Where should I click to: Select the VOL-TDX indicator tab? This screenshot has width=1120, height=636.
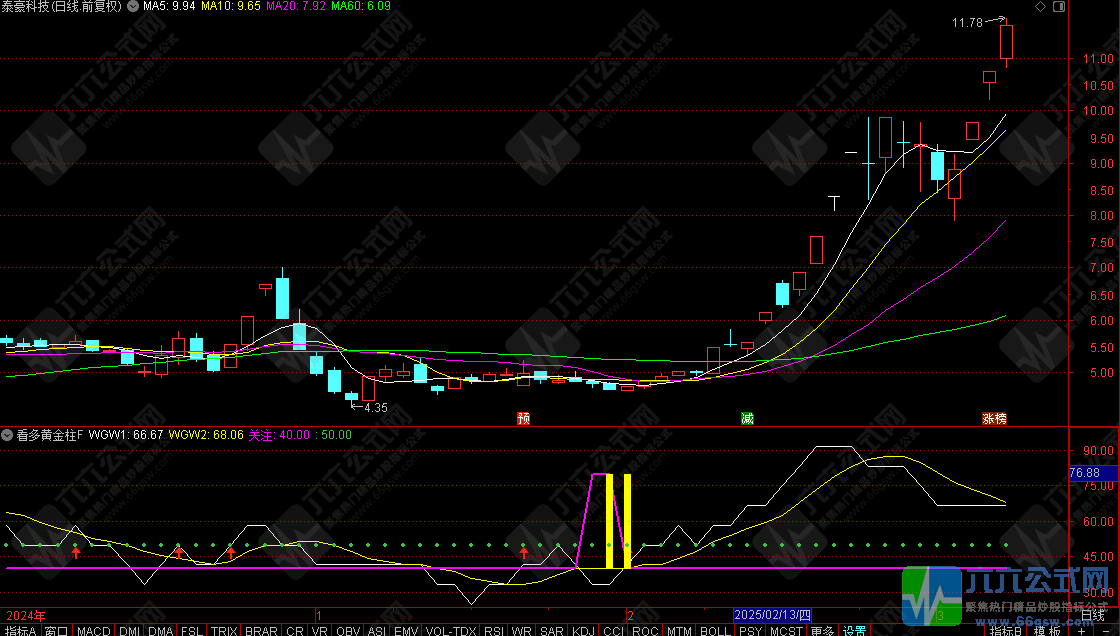tap(449, 630)
